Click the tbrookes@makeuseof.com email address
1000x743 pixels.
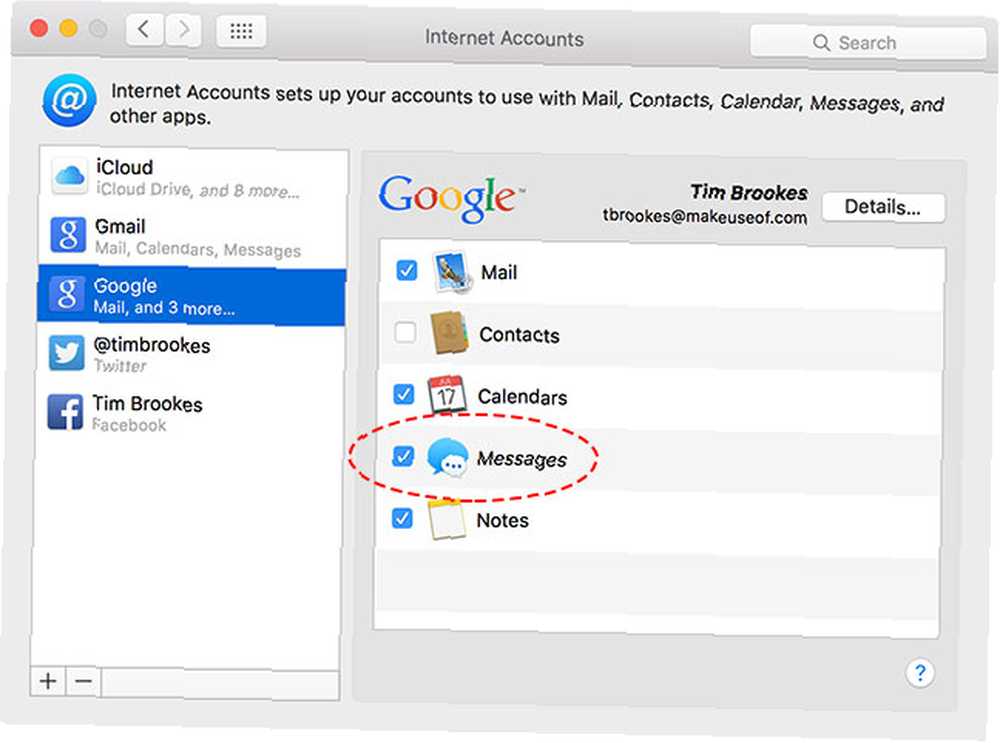tap(705, 217)
